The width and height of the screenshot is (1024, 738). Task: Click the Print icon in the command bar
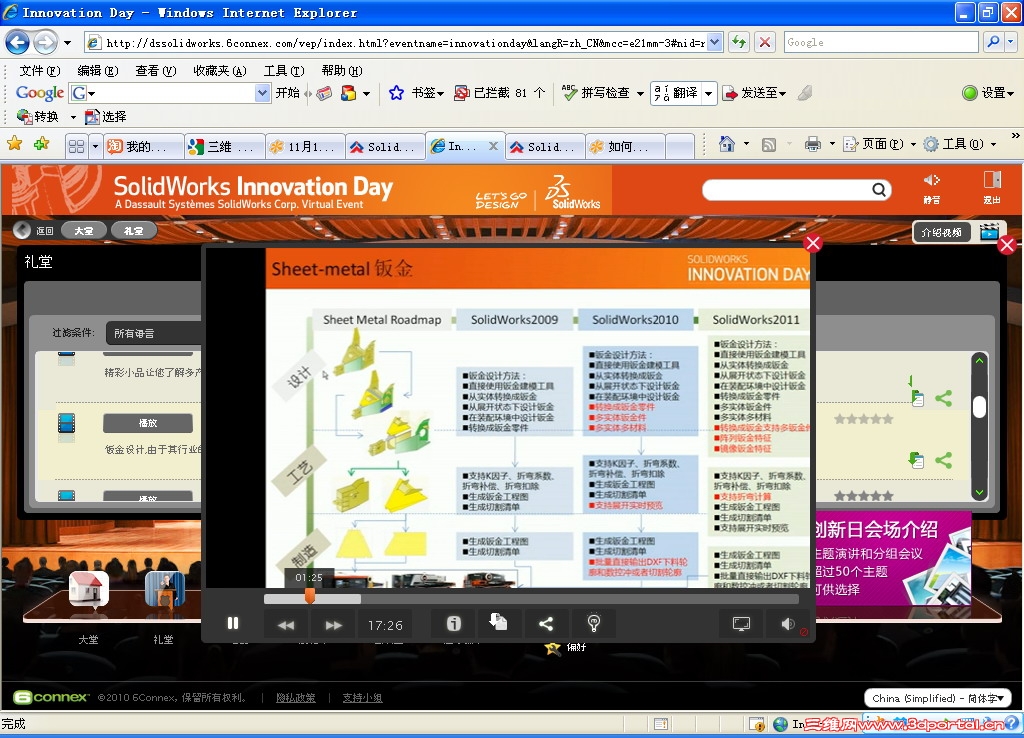click(812, 144)
